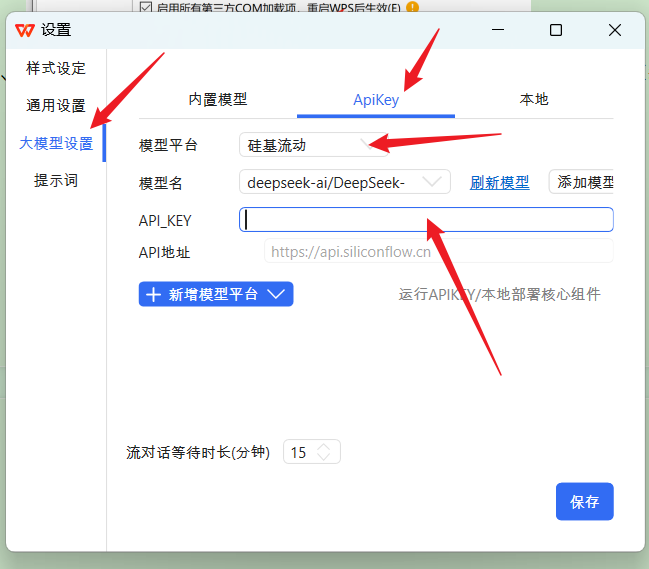
Task: Open the 样式设定 settings section
Action: [x=56, y=68]
